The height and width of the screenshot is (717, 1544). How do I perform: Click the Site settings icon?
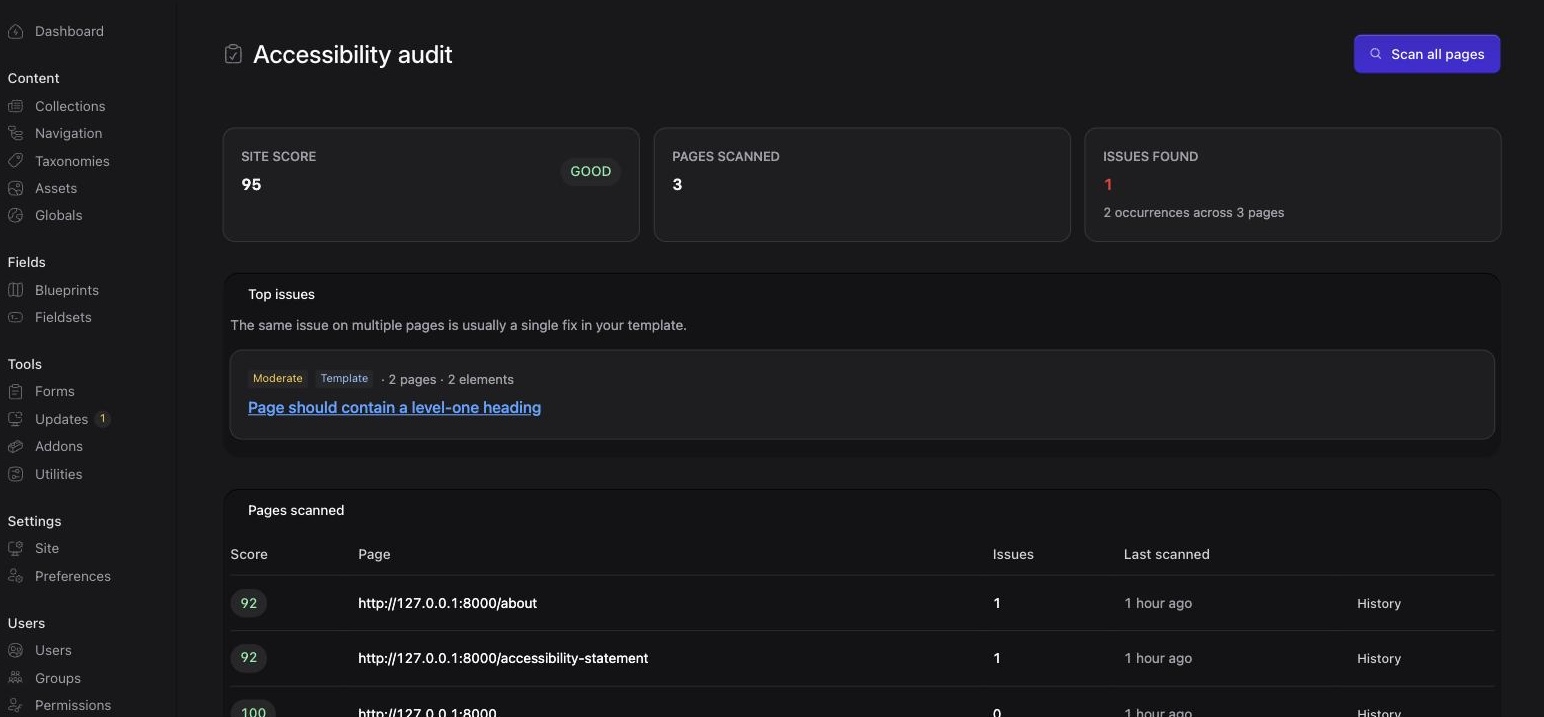click(x=15, y=548)
